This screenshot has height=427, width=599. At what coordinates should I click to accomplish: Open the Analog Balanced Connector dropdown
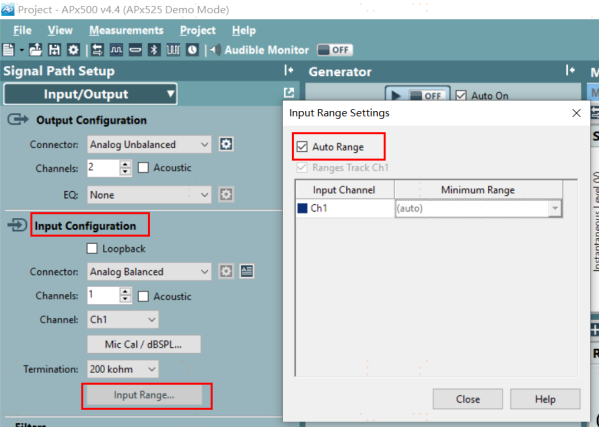pyautogui.click(x=149, y=272)
